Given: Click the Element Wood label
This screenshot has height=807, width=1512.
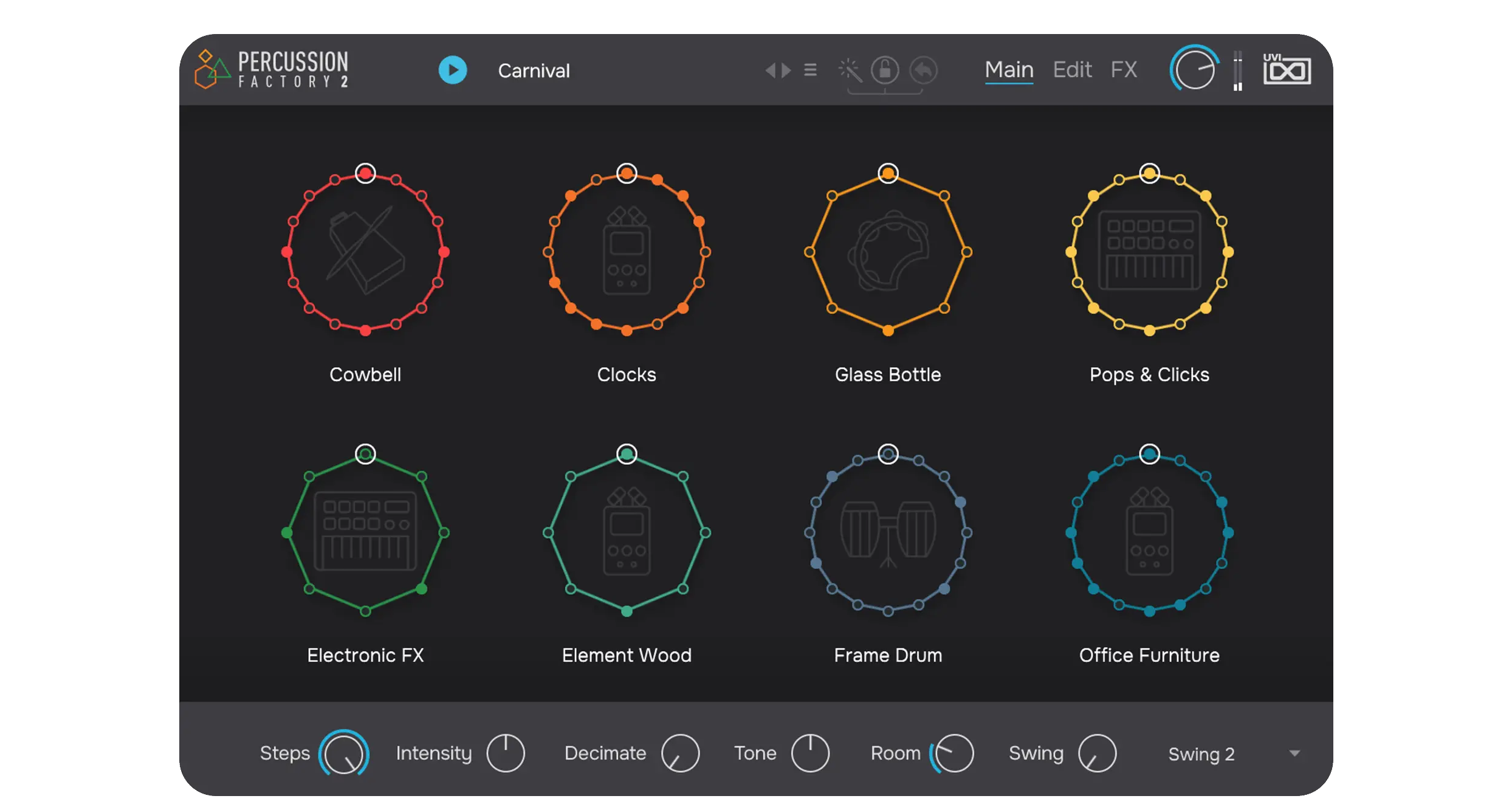Looking at the screenshot, I should [x=627, y=655].
